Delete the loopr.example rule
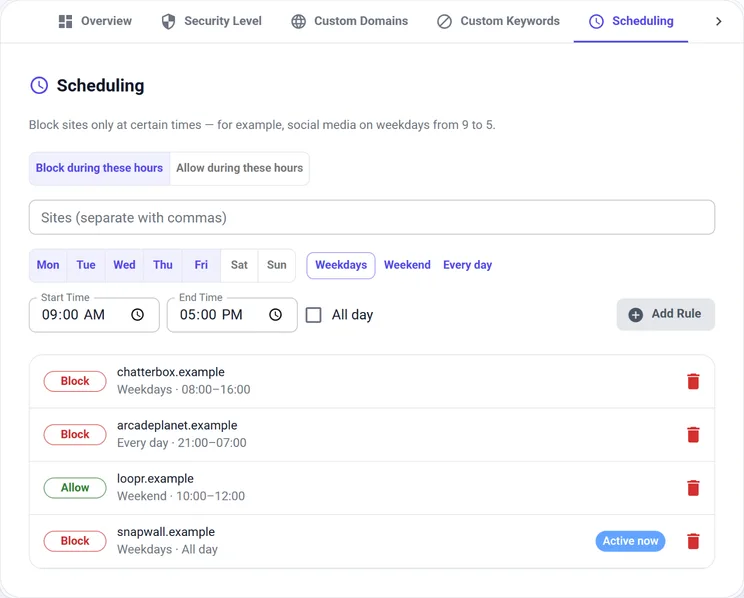The image size is (744, 598). [693, 487]
